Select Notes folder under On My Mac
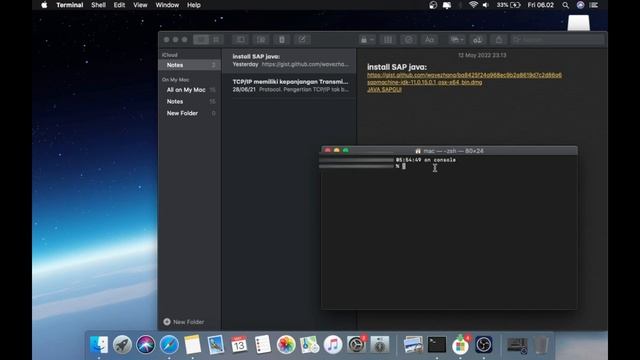The image size is (640, 360). click(189, 101)
